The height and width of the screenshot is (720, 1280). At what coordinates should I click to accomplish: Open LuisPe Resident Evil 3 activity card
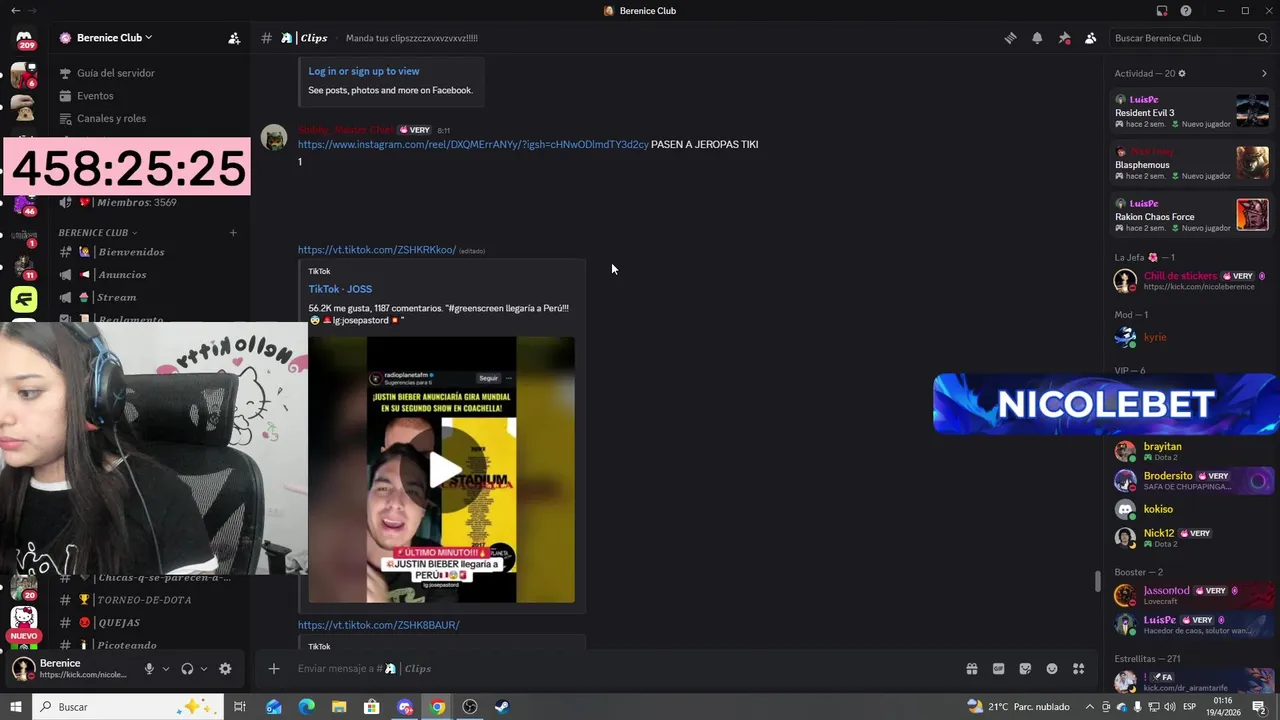click(x=1192, y=111)
